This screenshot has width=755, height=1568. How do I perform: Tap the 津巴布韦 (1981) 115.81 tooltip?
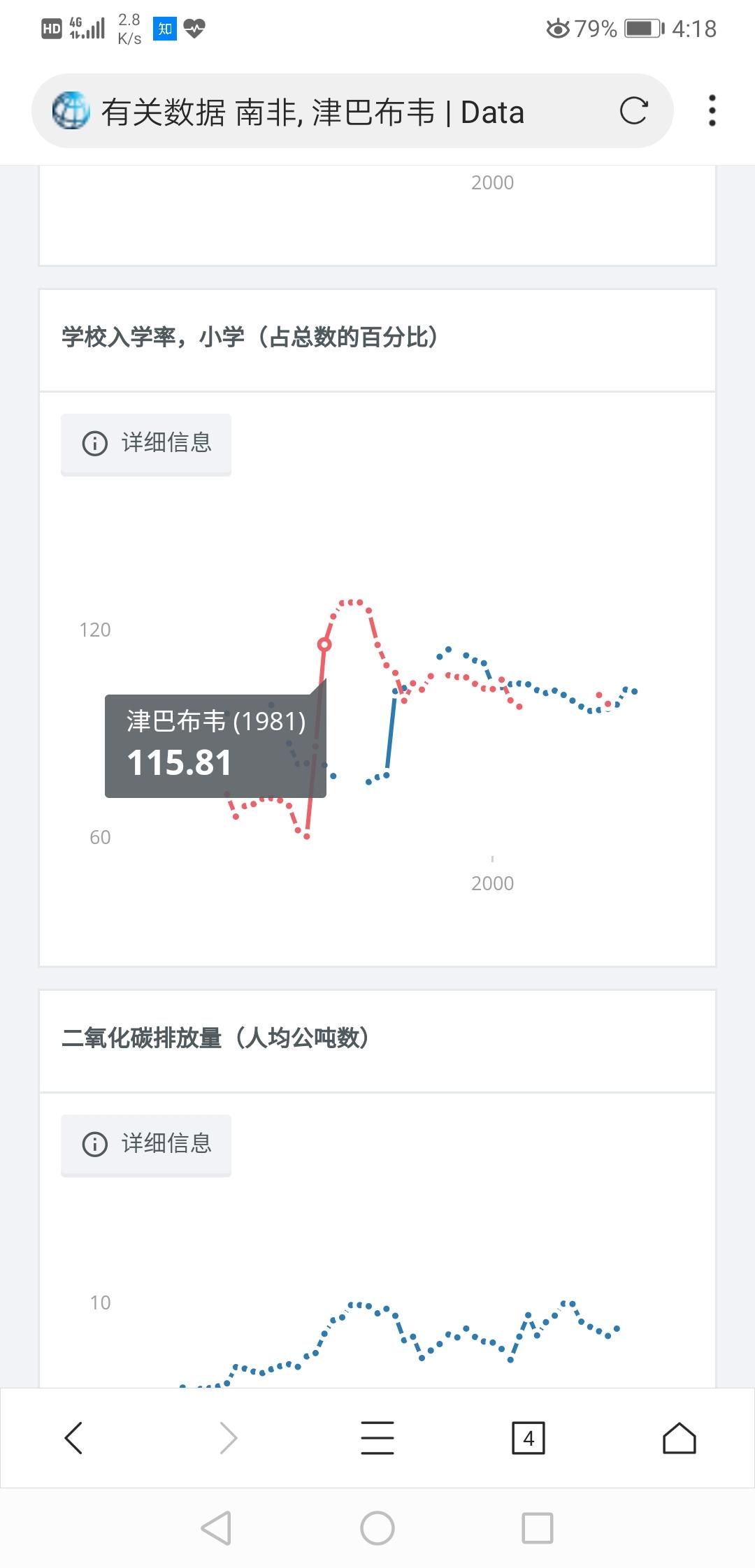click(215, 746)
